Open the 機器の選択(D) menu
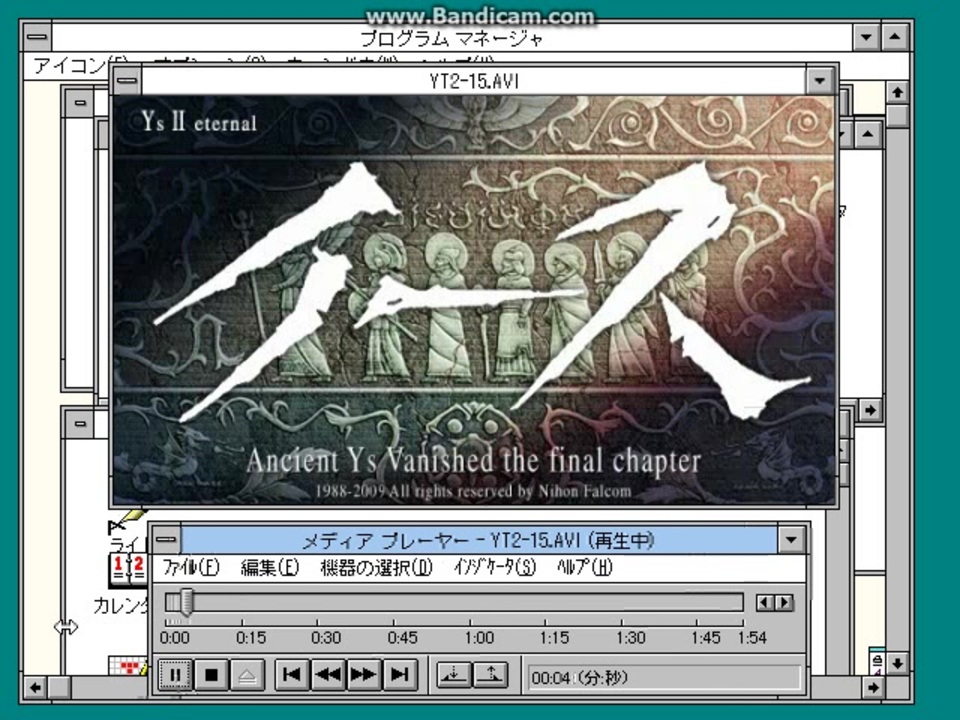The height and width of the screenshot is (720, 960). click(x=376, y=568)
